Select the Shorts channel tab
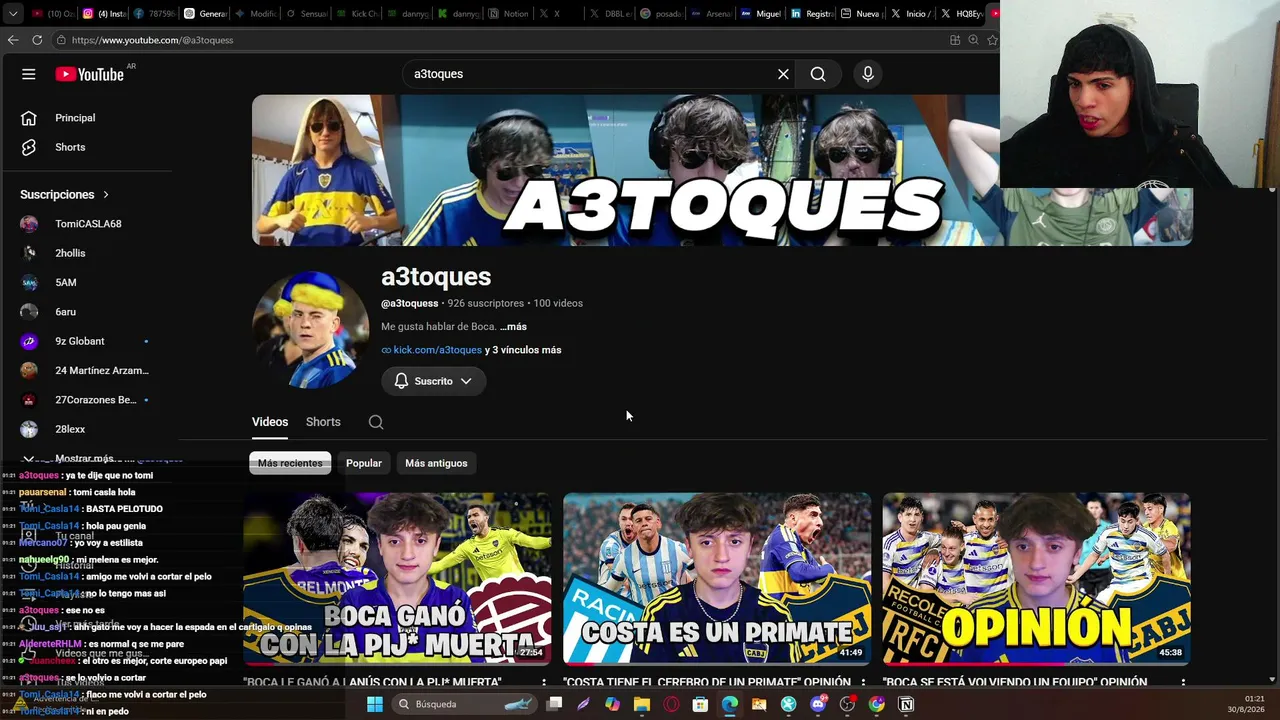This screenshot has height=720, width=1280. [323, 422]
